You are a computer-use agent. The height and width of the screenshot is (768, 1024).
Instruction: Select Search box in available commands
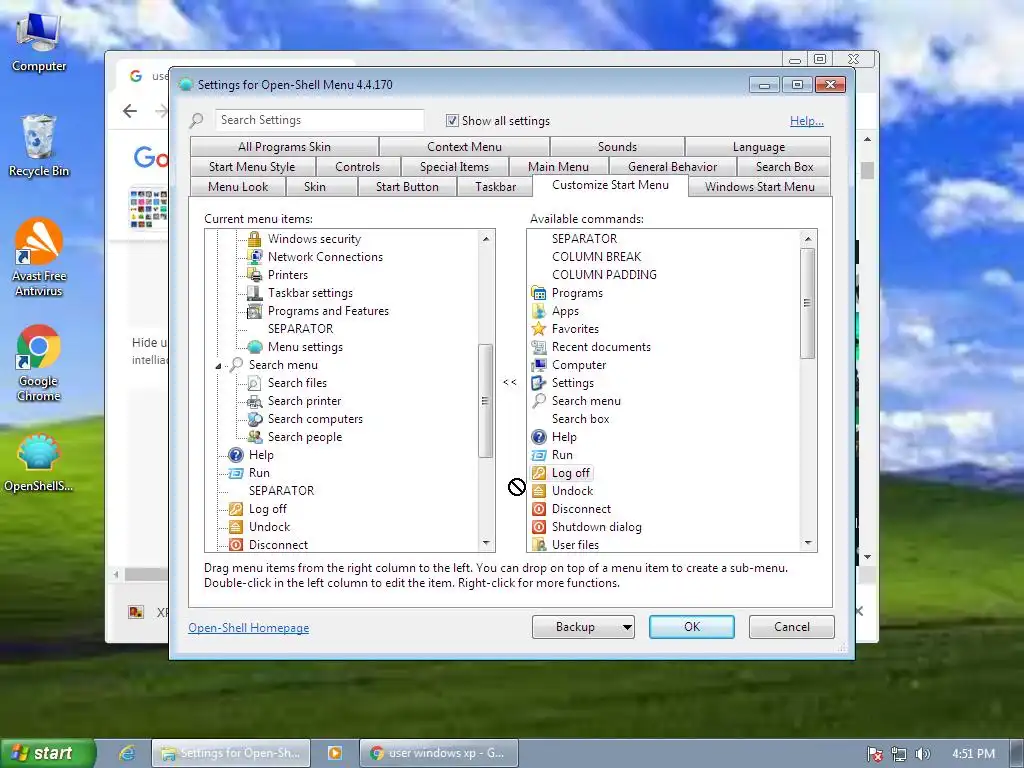click(x=580, y=419)
